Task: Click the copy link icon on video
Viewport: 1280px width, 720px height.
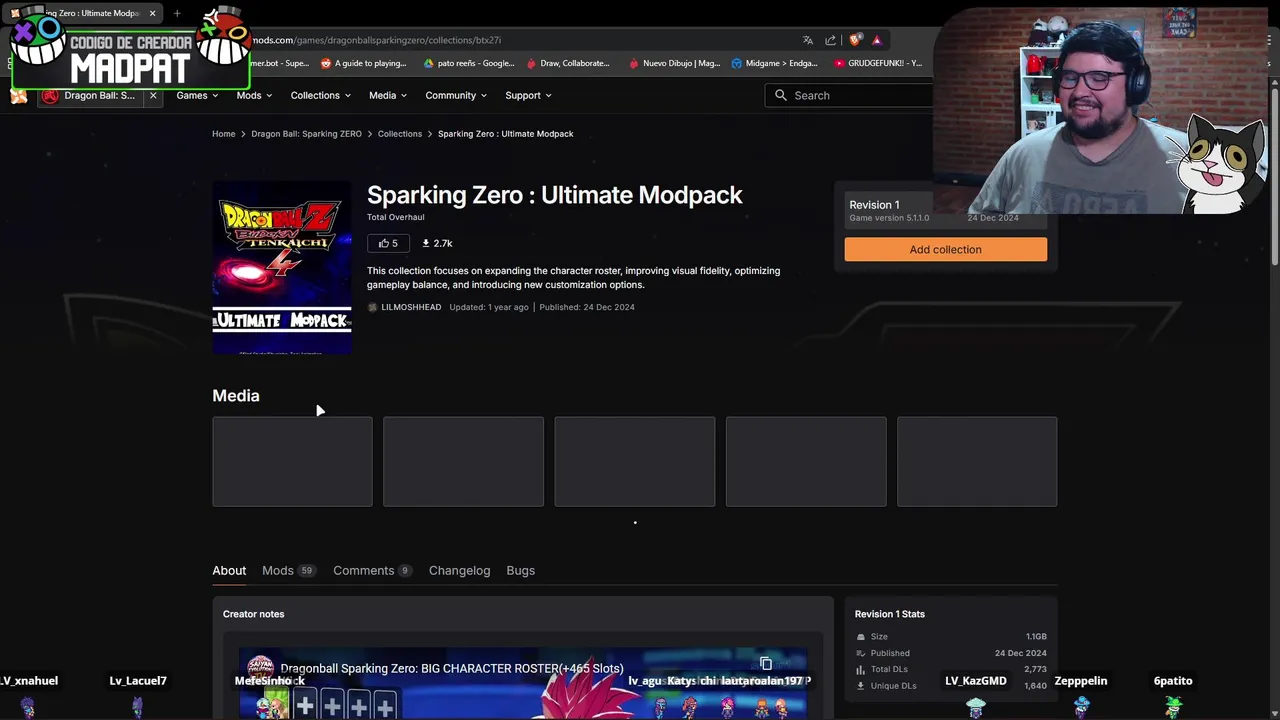Action: (x=766, y=664)
